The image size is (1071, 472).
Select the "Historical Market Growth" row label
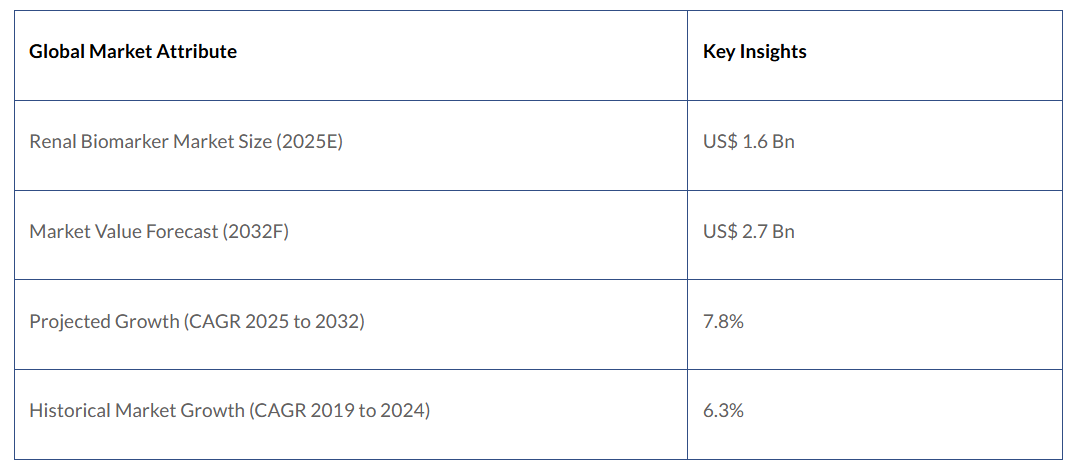(x=136, y=410)
